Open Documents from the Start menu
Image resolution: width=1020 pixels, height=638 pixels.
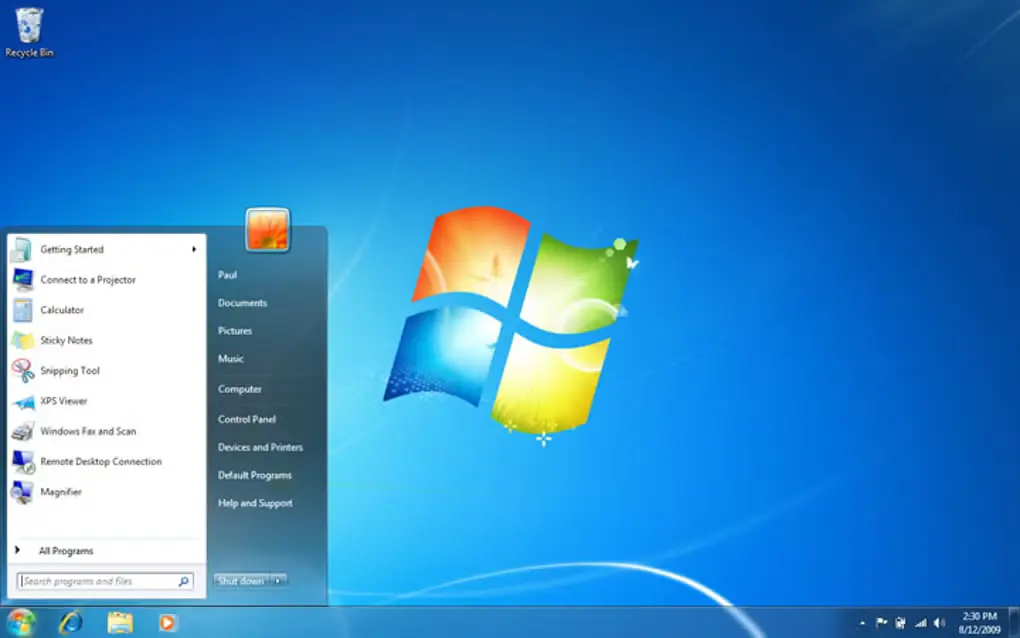240,303
